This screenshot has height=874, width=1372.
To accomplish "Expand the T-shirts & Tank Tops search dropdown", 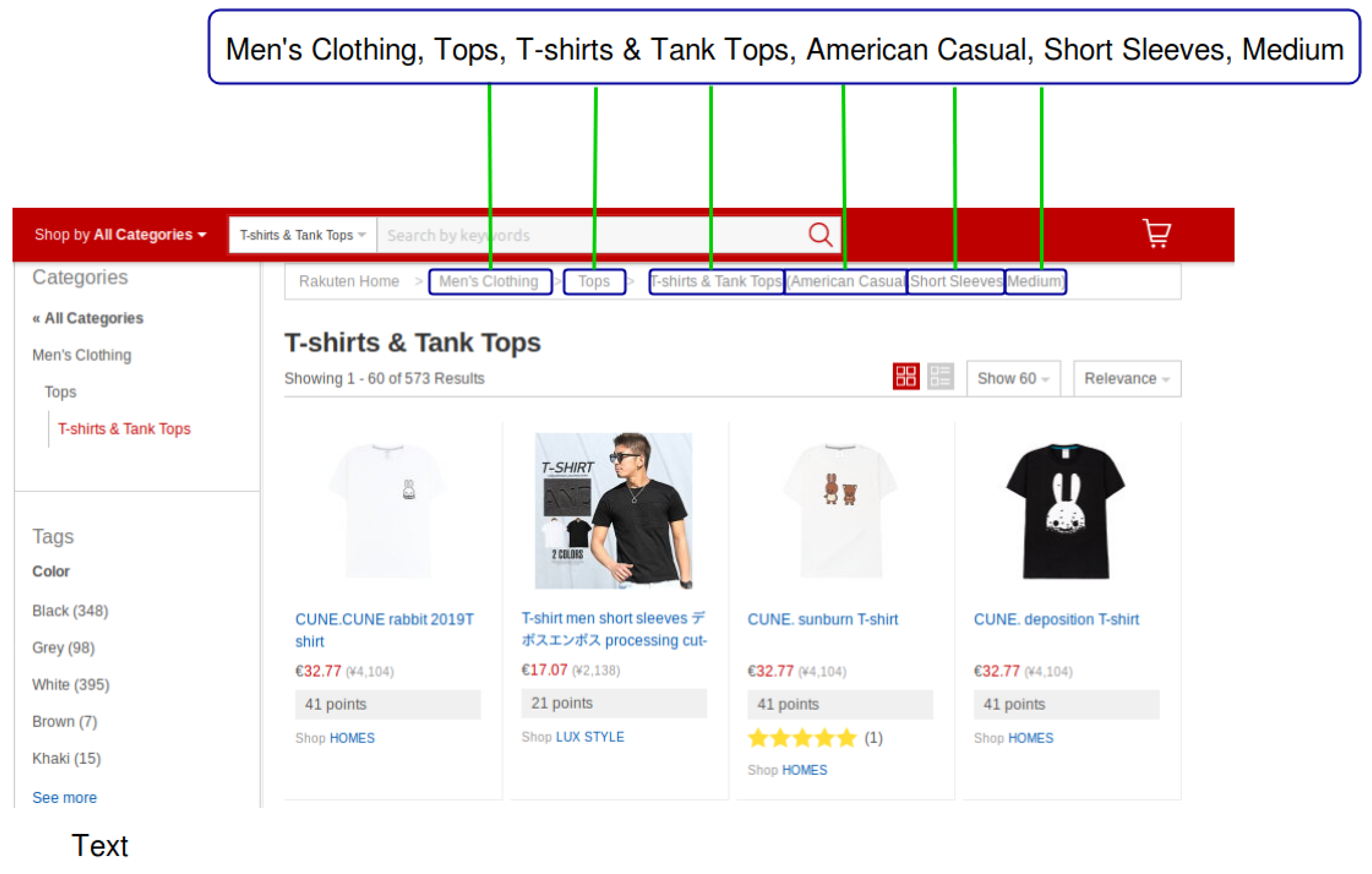I will 302,235.
